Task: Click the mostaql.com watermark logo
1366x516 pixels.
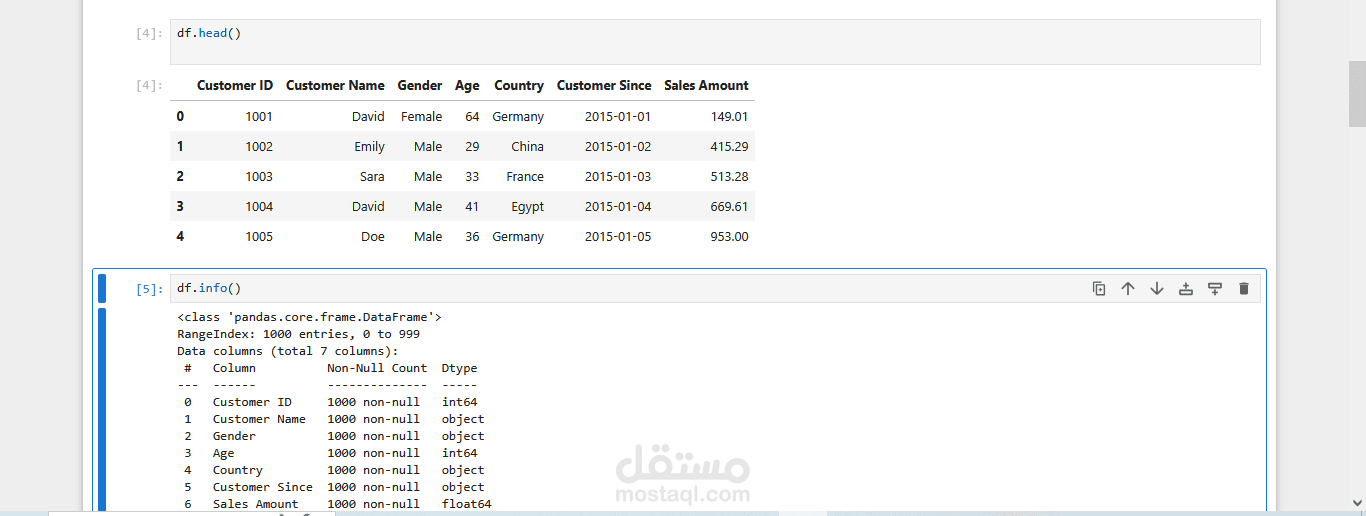Action: click(x=683, y=476)
